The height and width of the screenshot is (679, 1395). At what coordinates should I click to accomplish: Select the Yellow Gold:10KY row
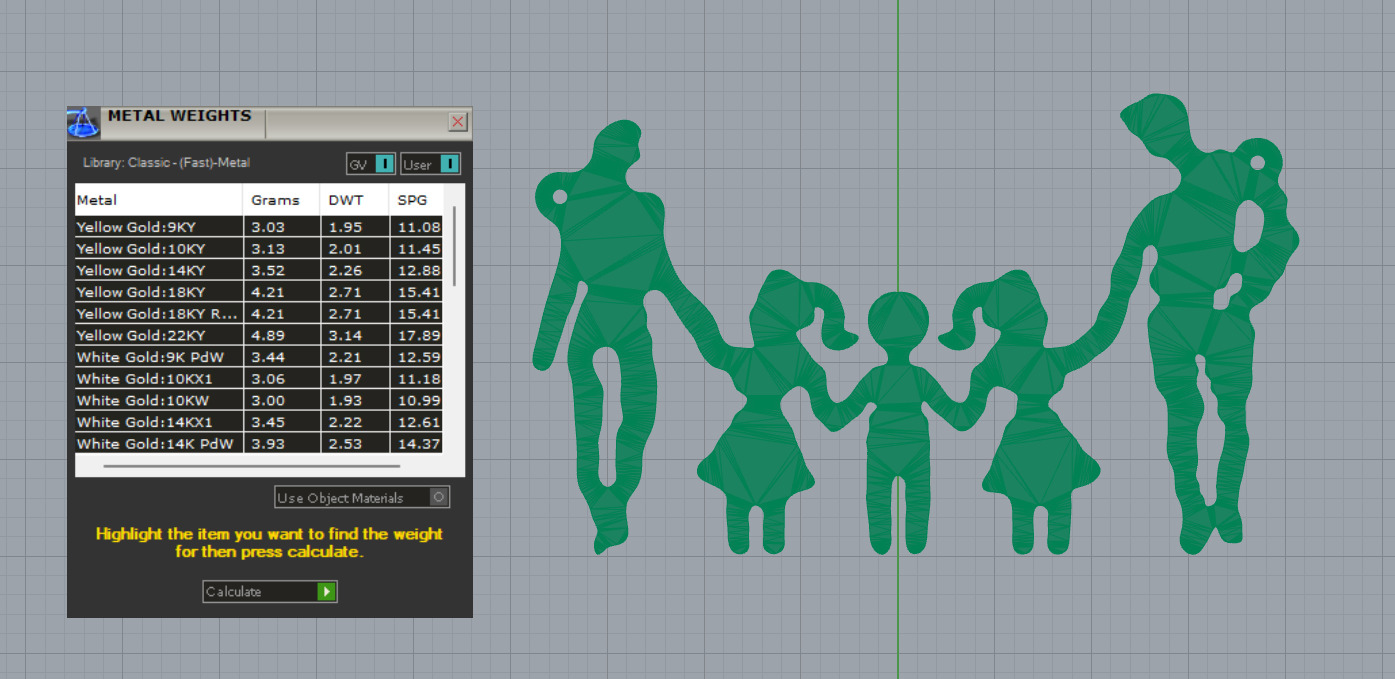click(258, 249)
